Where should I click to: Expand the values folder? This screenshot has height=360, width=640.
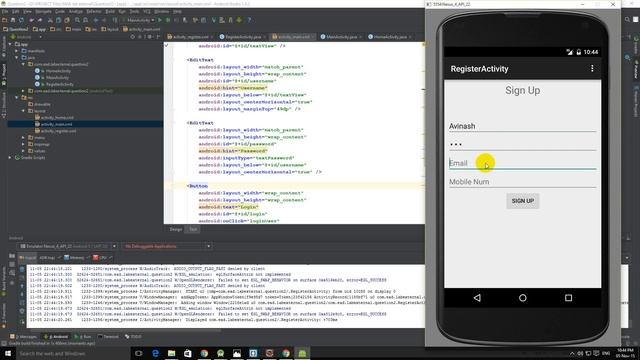tap(23, 151)
